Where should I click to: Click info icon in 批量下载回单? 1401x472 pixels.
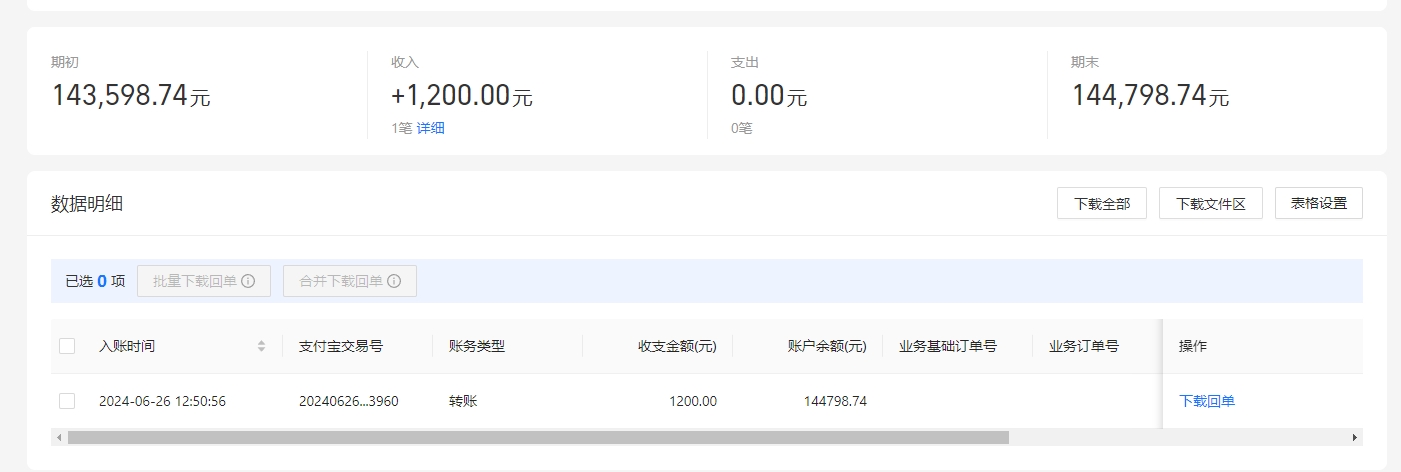[x=248, y=281]
